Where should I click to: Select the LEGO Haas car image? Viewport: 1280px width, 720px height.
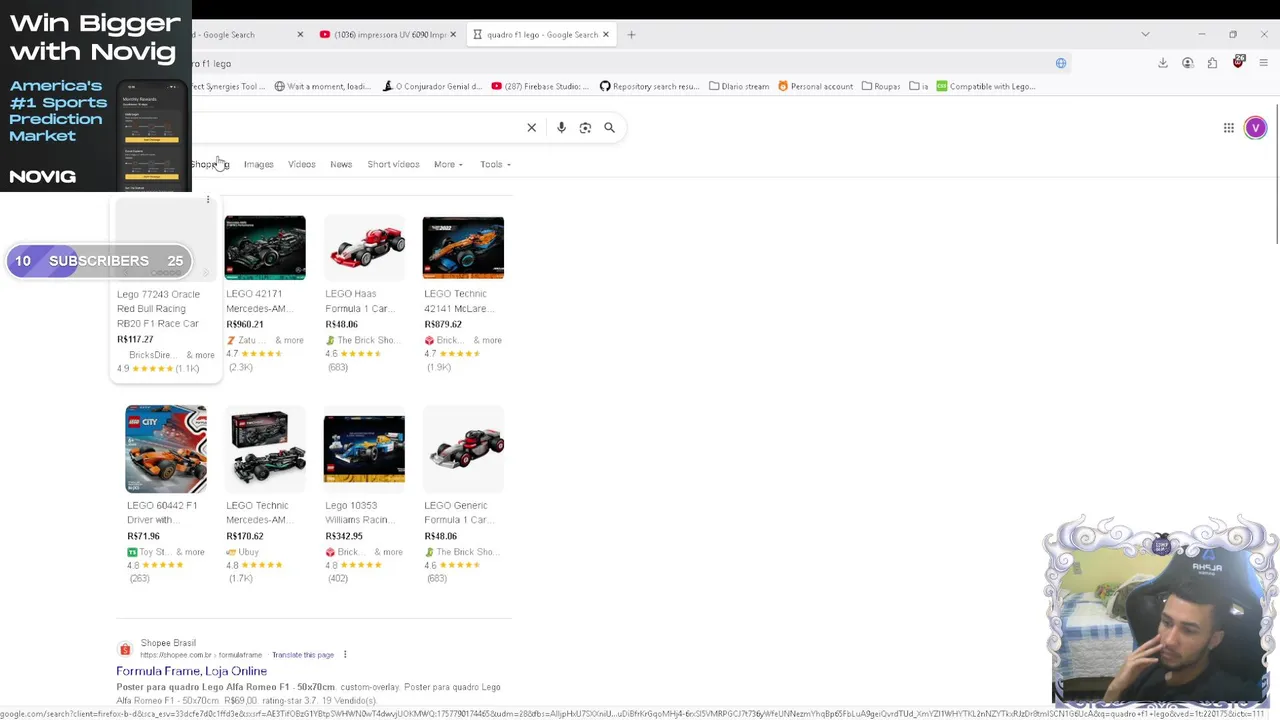pyautogui.click(x=364, y=248)
